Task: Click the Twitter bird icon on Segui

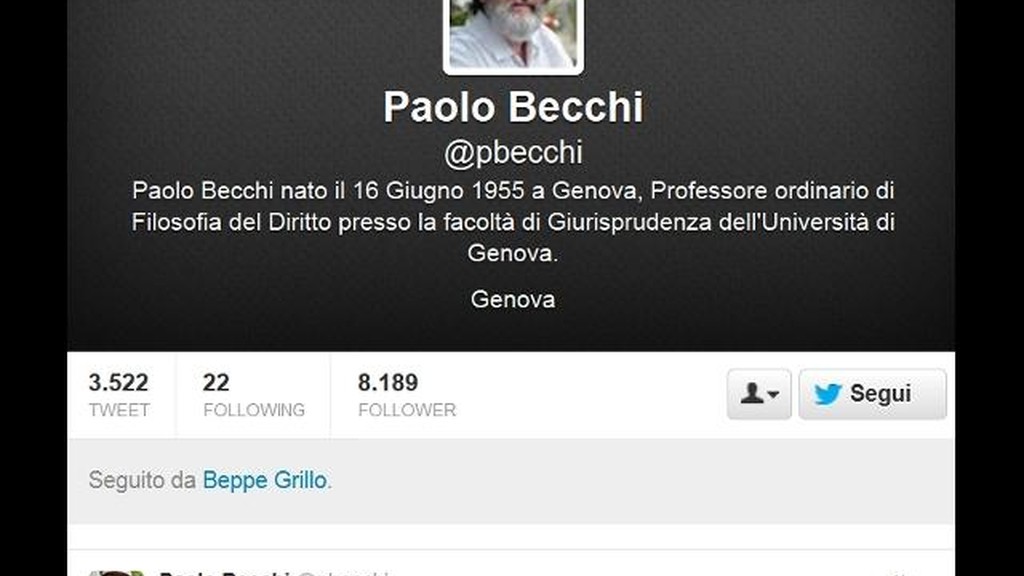Action: pyautogui.click(x=827, y=394)
